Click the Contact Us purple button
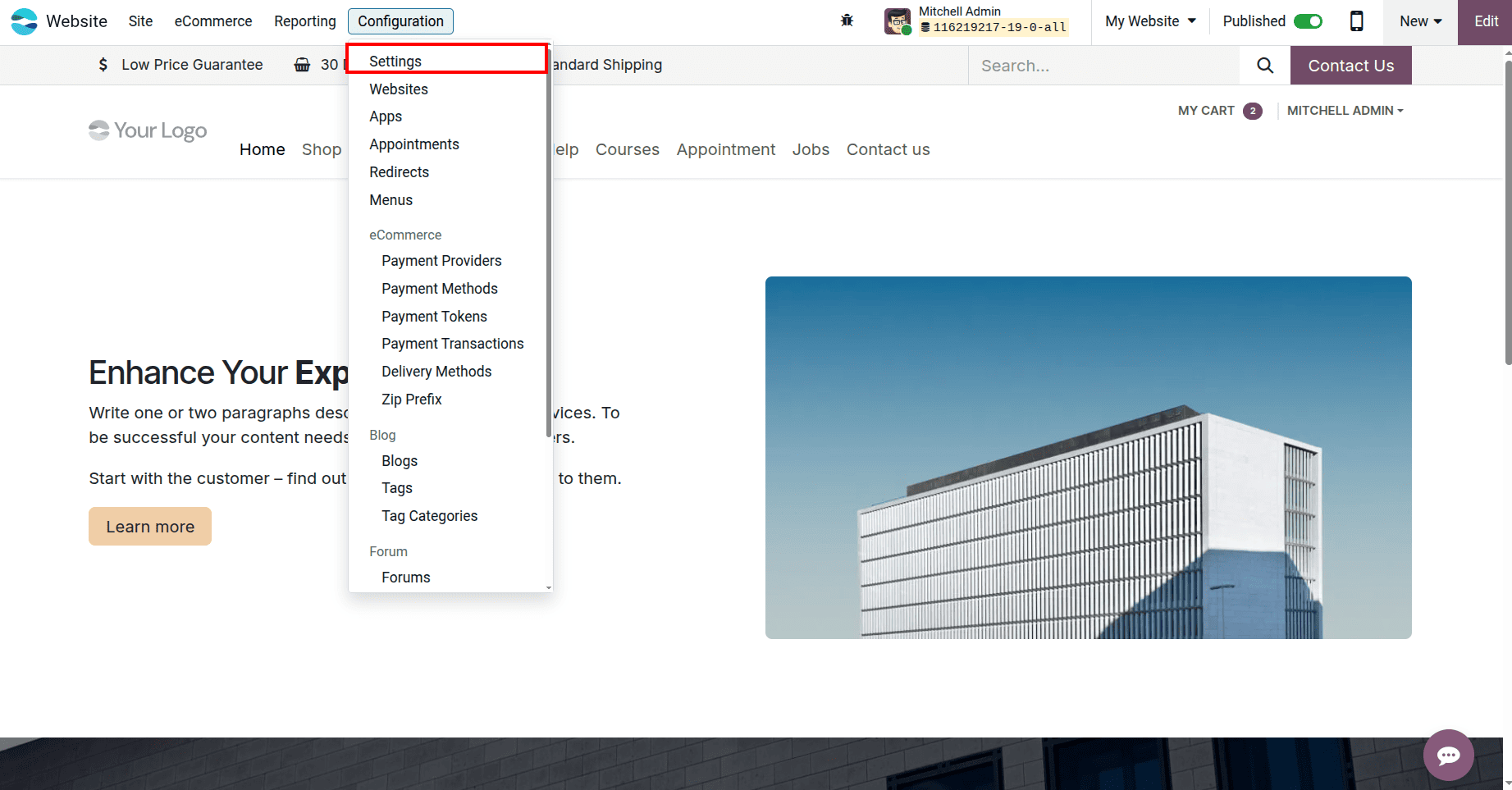The image size is (1512, 790). pos(1350,66)
